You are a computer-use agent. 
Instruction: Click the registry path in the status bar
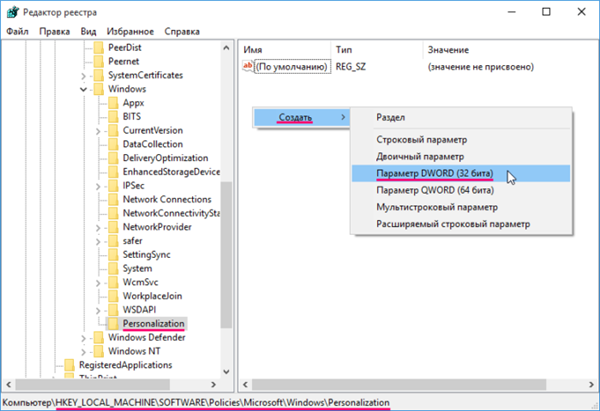click(x=196, y=403)
